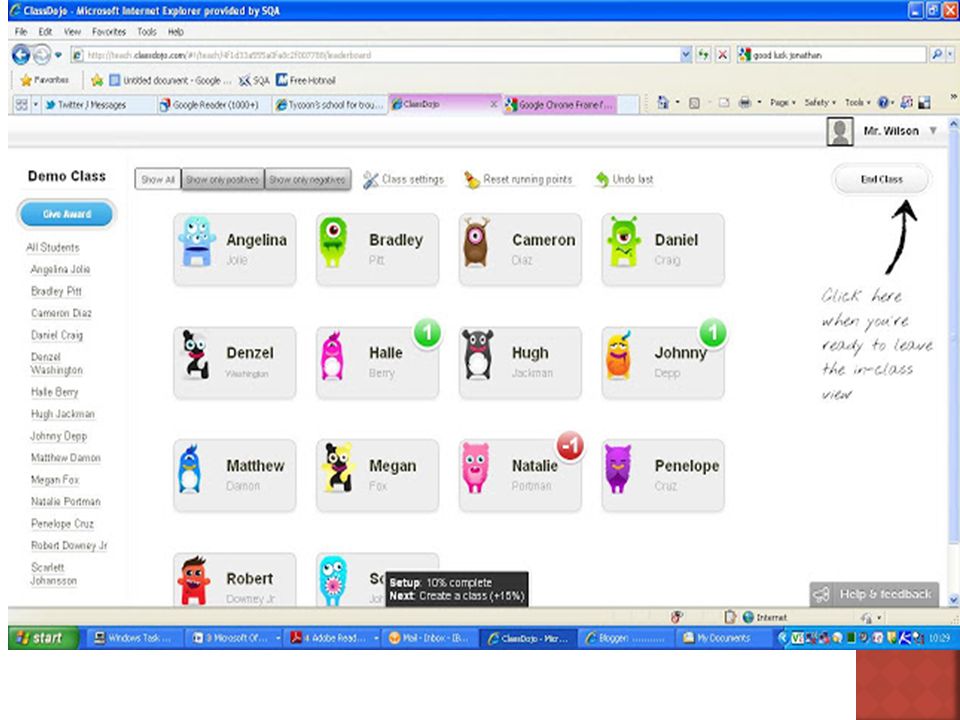Expand the address bar history dropdown
Image resolution: width=960 pixels, height=720 pixels.
[x=686, y=55]
